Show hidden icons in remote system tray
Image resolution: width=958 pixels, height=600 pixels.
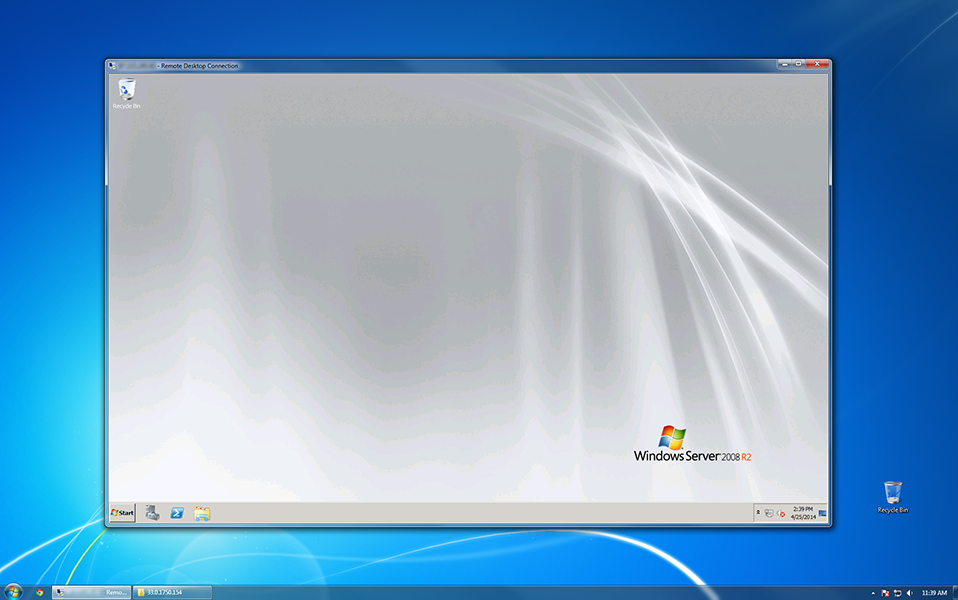[x=758, y=513]
